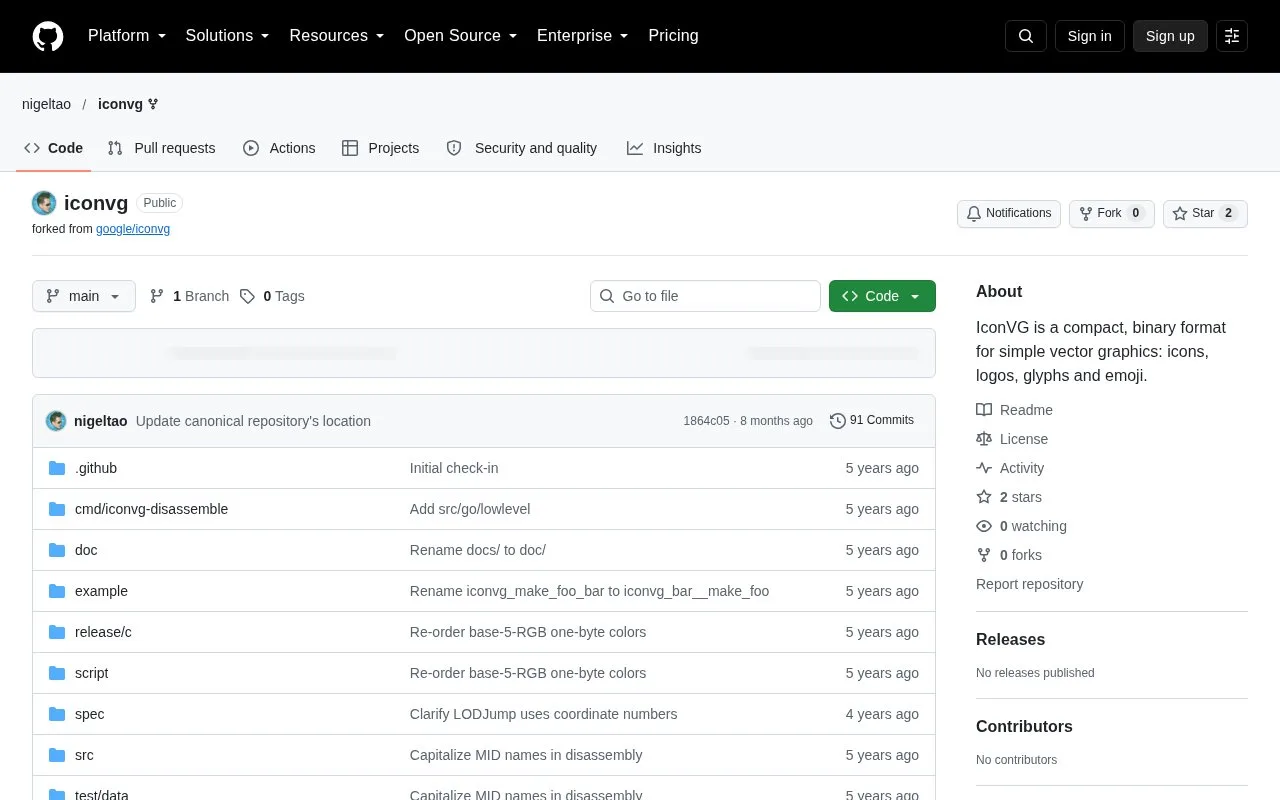The height and width of the screenshot is (800, 1280).
Task: Expand the Platform menu
Action: tap(127, 36)
